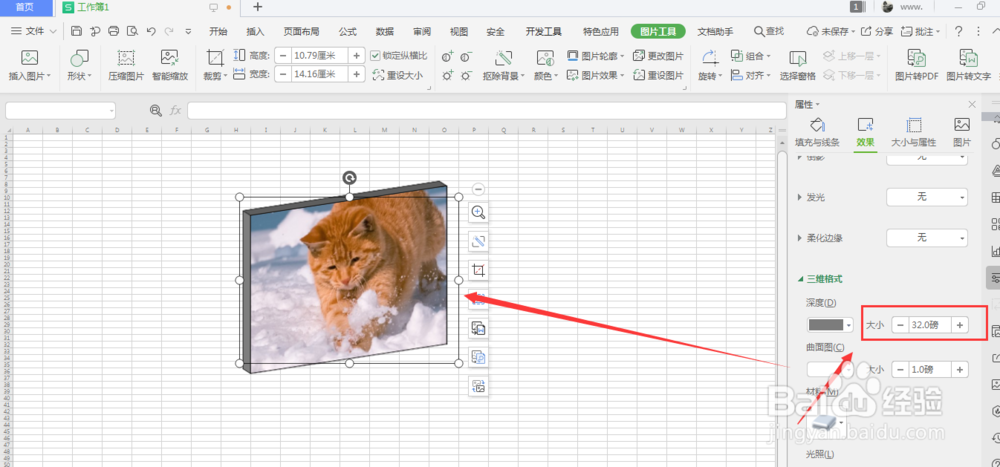The width and height of the screenshot is (1000, 467).
Task: Open the 公式 (Formulas) ribbon tab
Action: pos(348,31)
